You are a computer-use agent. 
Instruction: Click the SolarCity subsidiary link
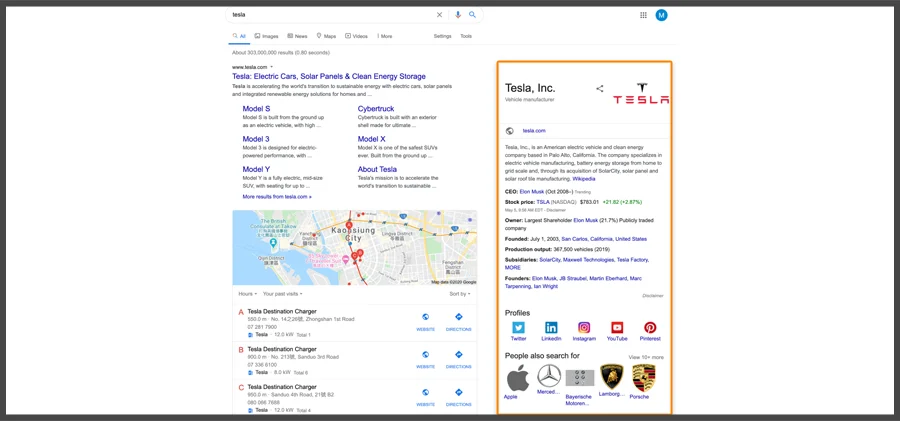point(550,260)
